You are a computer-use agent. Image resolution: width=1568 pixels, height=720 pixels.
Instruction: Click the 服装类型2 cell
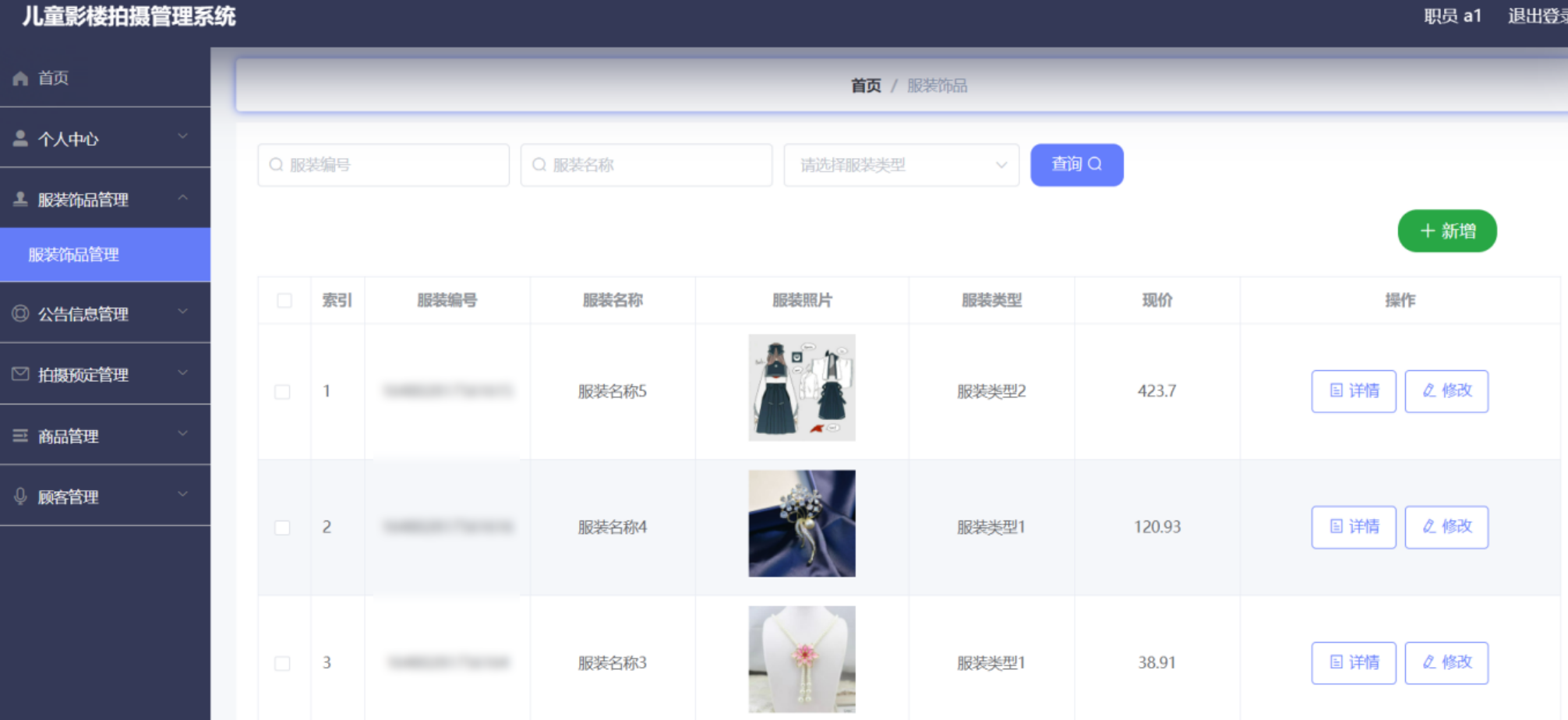991,391
